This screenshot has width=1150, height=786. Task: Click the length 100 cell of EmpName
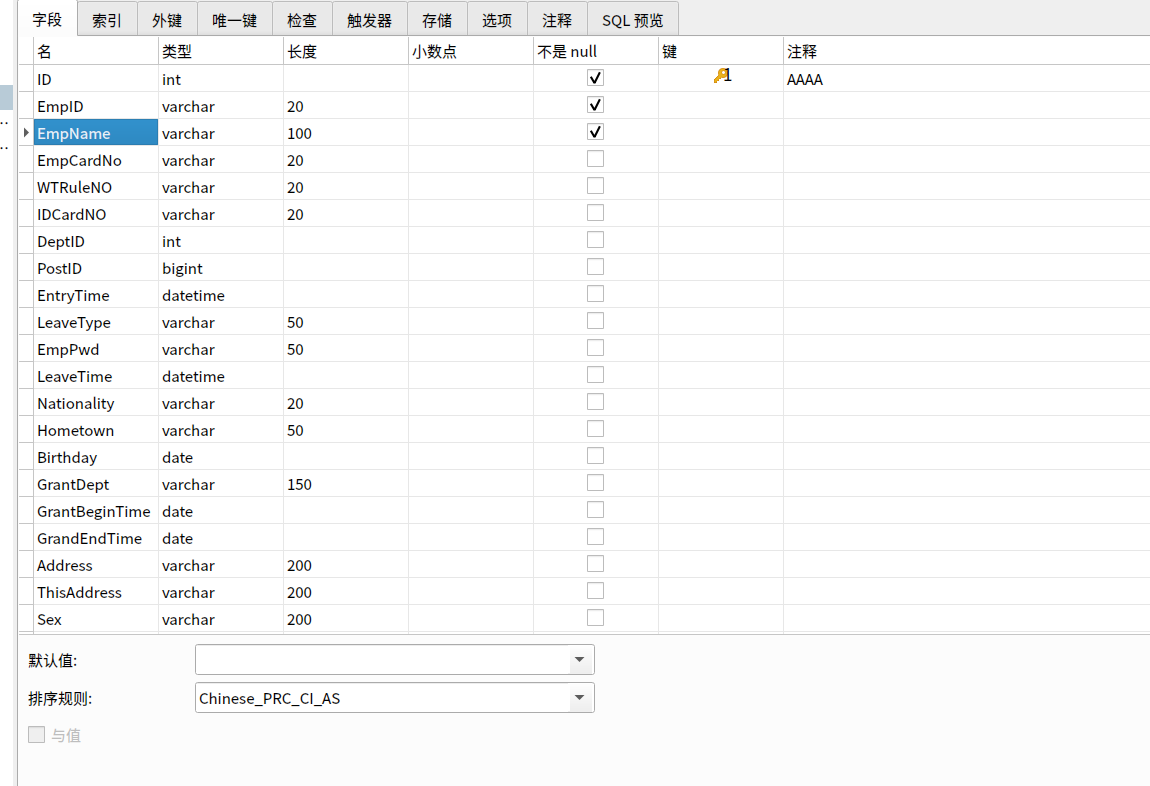345,133
